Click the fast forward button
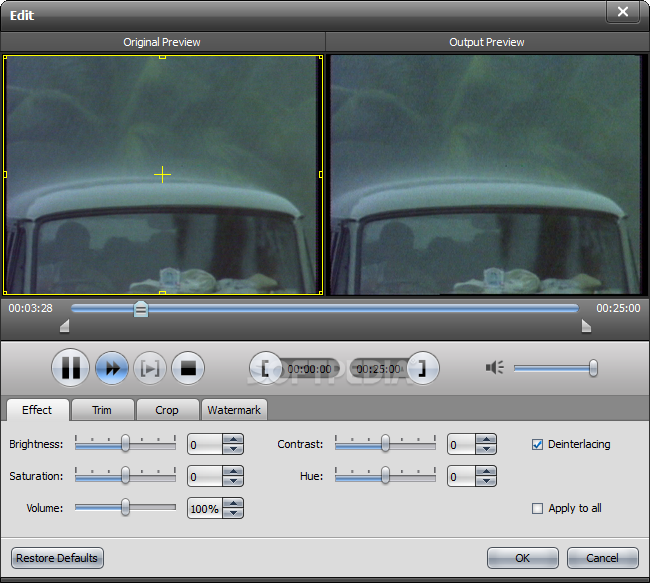The image size is (650, 583). point(112,368)
